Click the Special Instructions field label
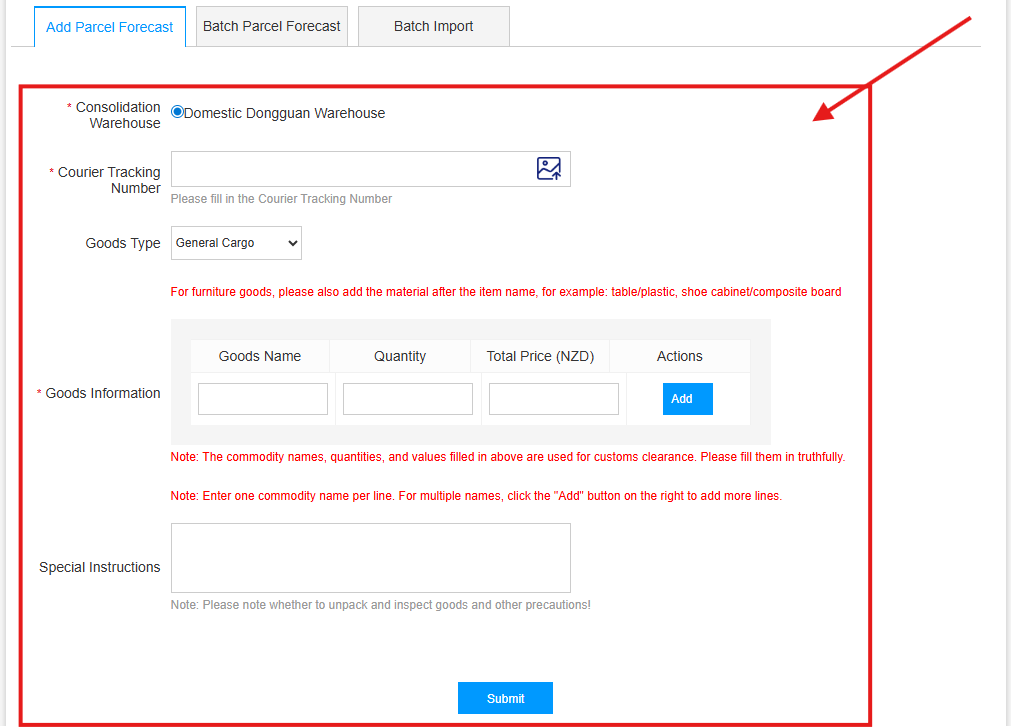Image resolution: width=1011 pixels, height=728 pixels. pos(99,567)
